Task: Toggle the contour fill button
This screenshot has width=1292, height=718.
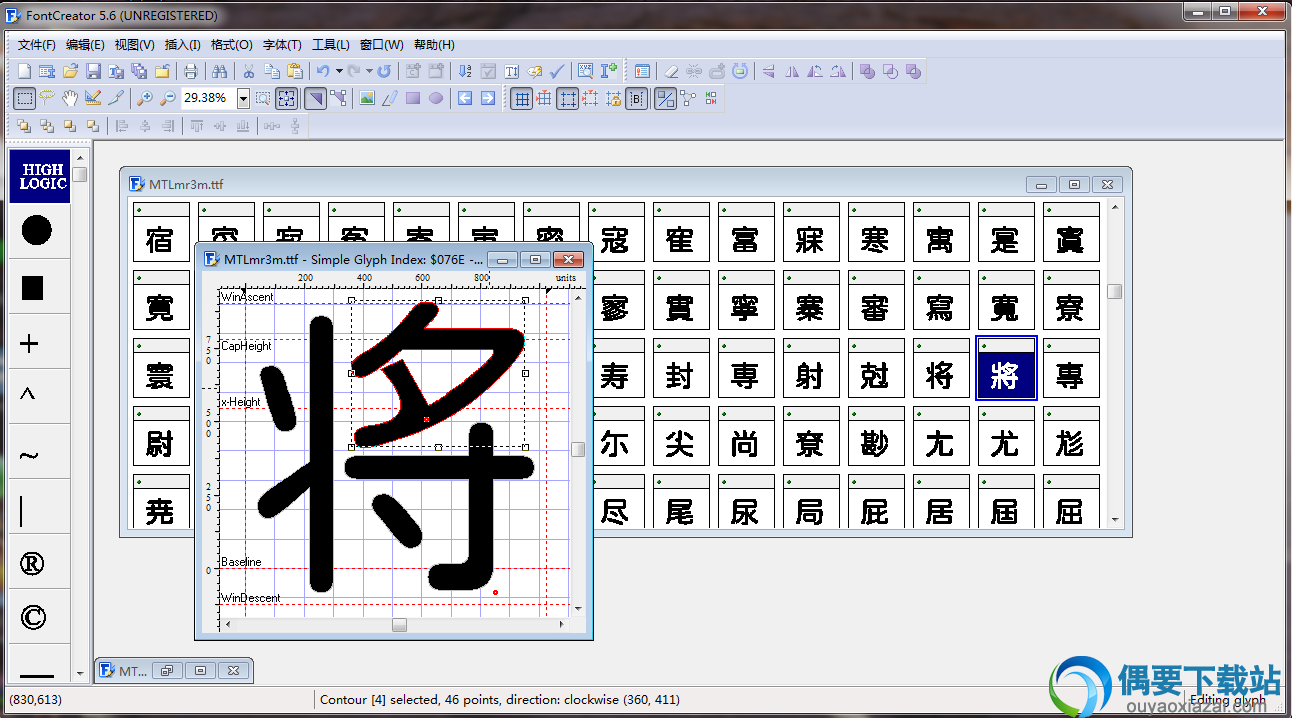Action: pyautogui.click(x=665, y=98)
